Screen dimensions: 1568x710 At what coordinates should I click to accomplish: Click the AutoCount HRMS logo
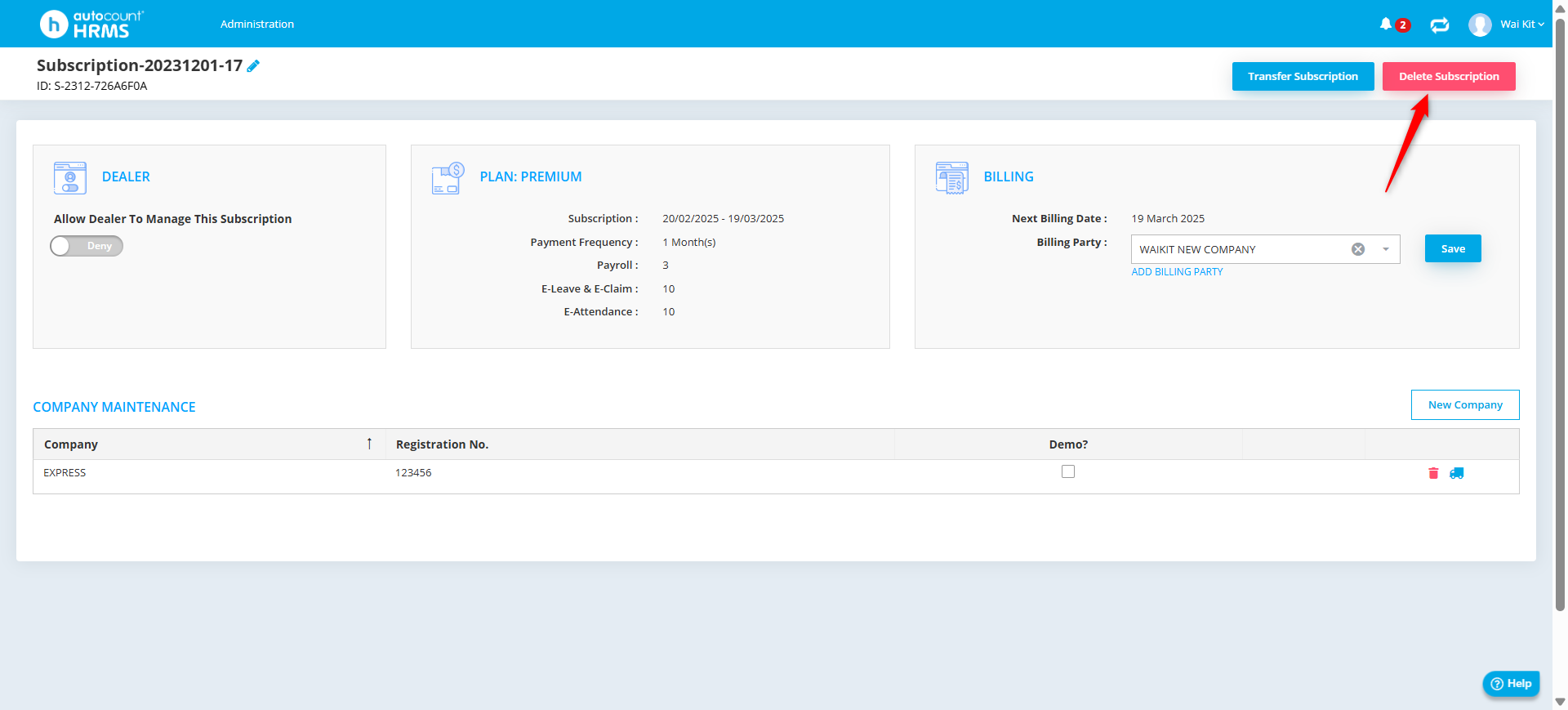point(91,24)
